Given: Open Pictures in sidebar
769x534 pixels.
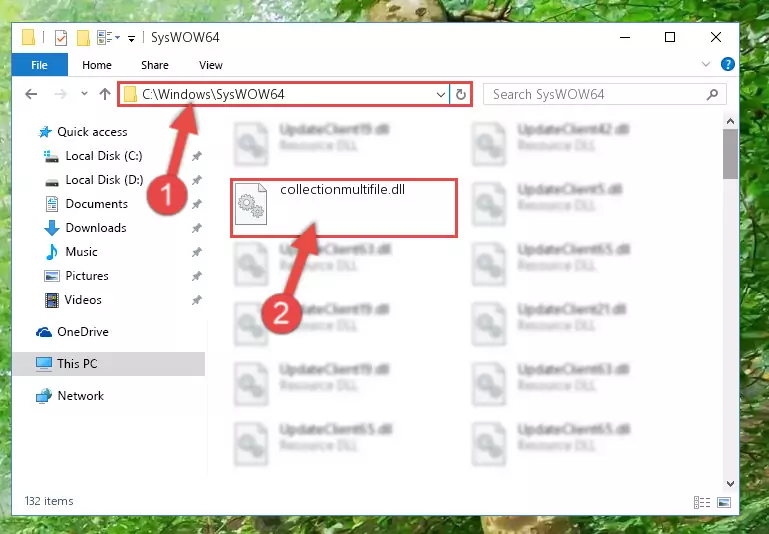Looking at the screenshot, I should pos(87,276).
